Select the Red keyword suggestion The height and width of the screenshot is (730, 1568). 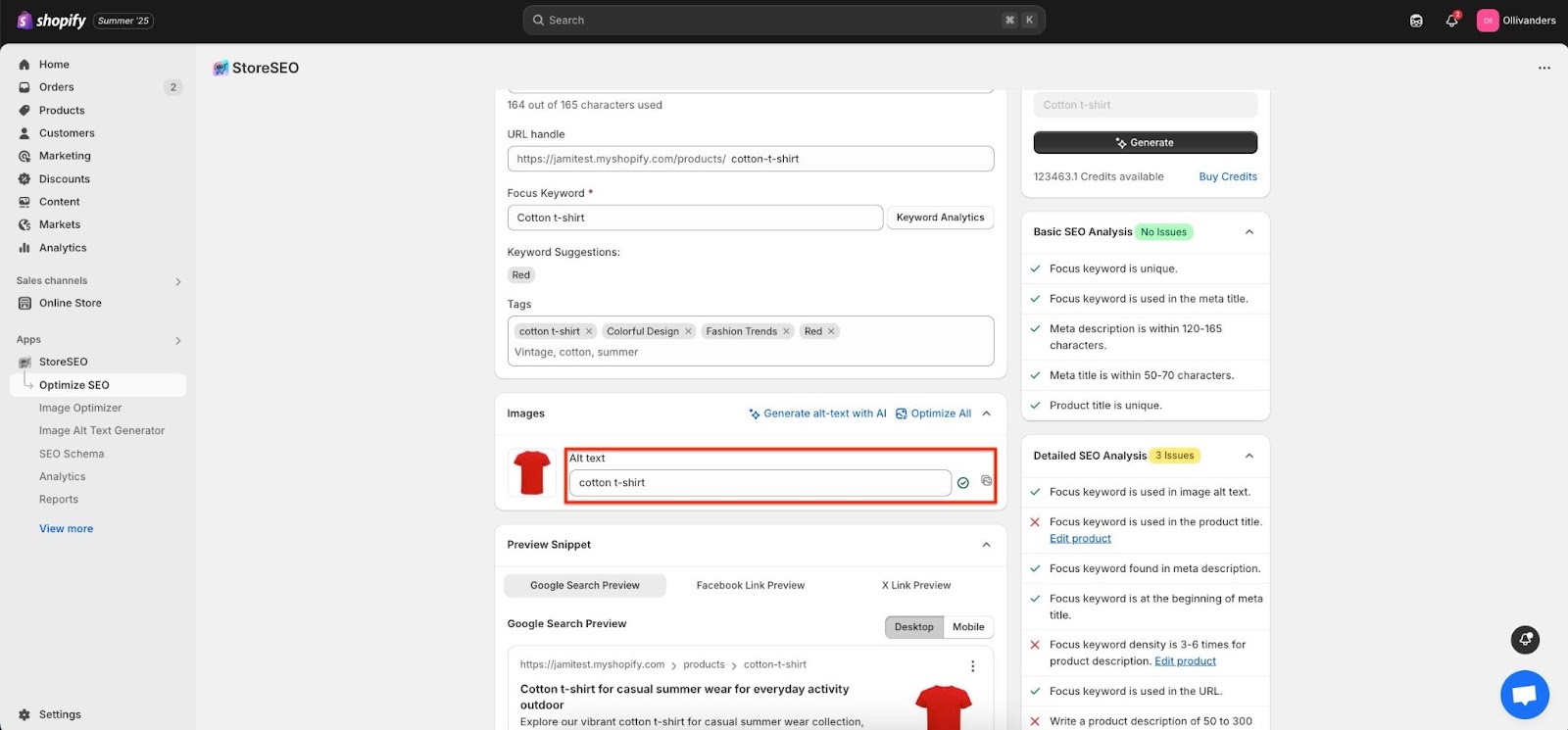click(521, 275)
